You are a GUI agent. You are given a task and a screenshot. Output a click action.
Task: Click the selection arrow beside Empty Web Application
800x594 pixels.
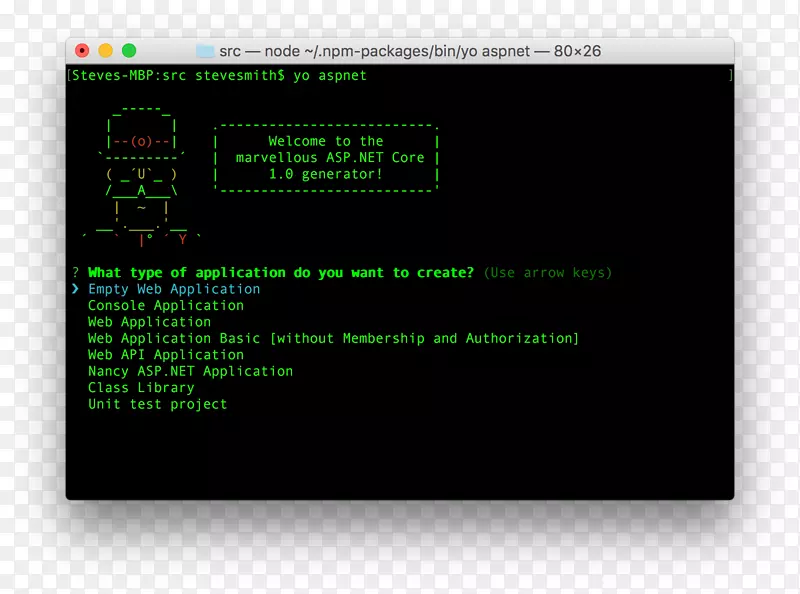coord(76,289)
